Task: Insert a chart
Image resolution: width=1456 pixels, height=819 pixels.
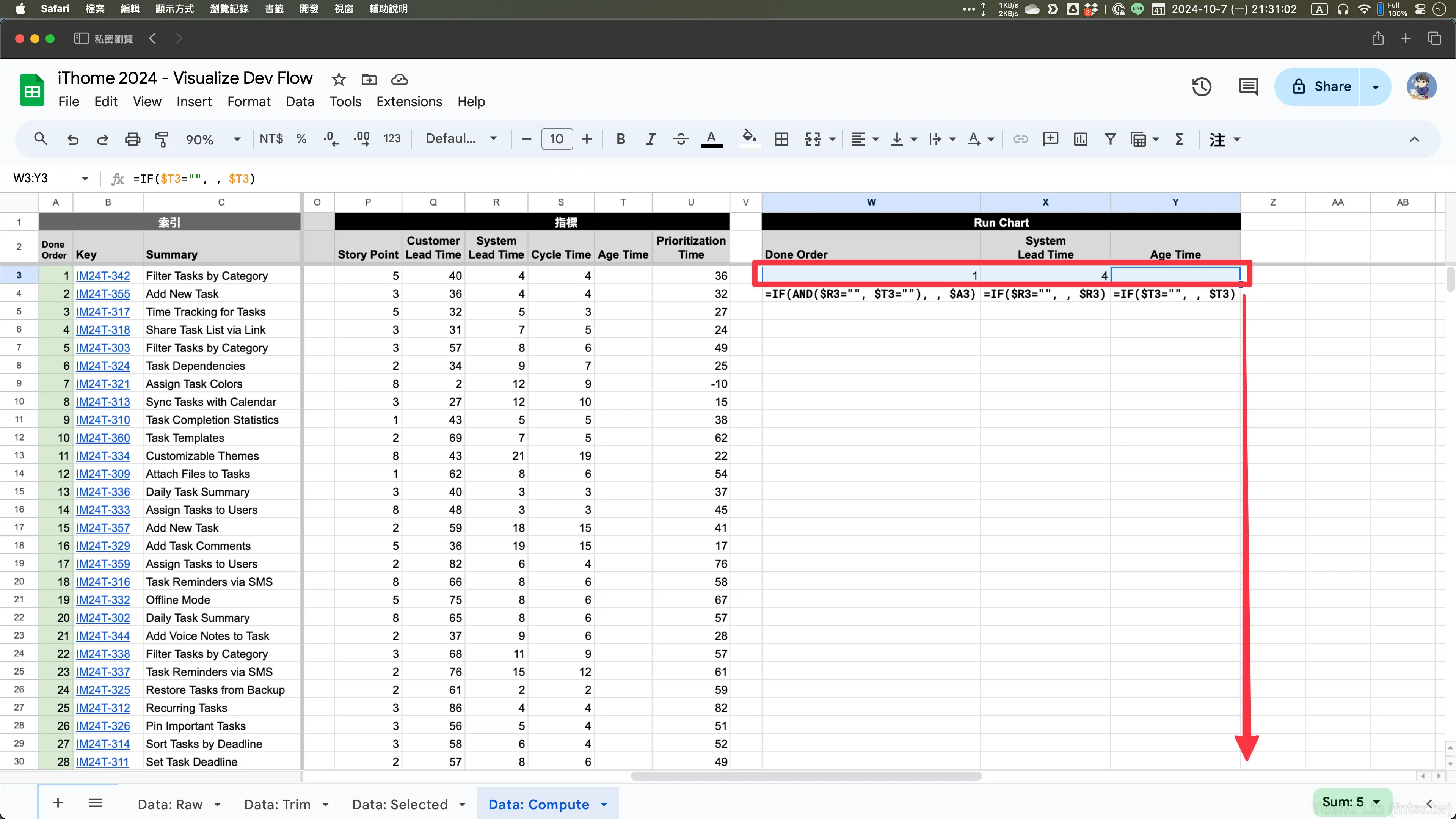Action: [x=1080, y=139]
